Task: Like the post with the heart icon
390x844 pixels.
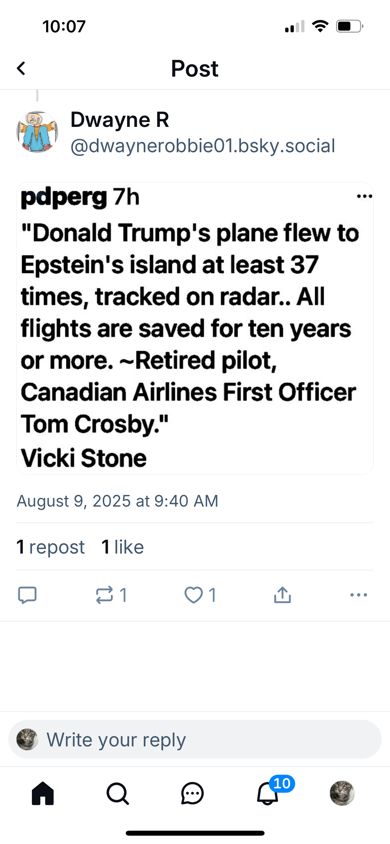Action: tap(192, 595)
